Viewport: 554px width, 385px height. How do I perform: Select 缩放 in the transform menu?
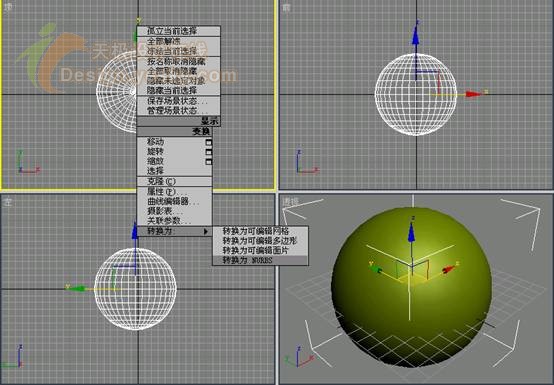coord(175,161)
